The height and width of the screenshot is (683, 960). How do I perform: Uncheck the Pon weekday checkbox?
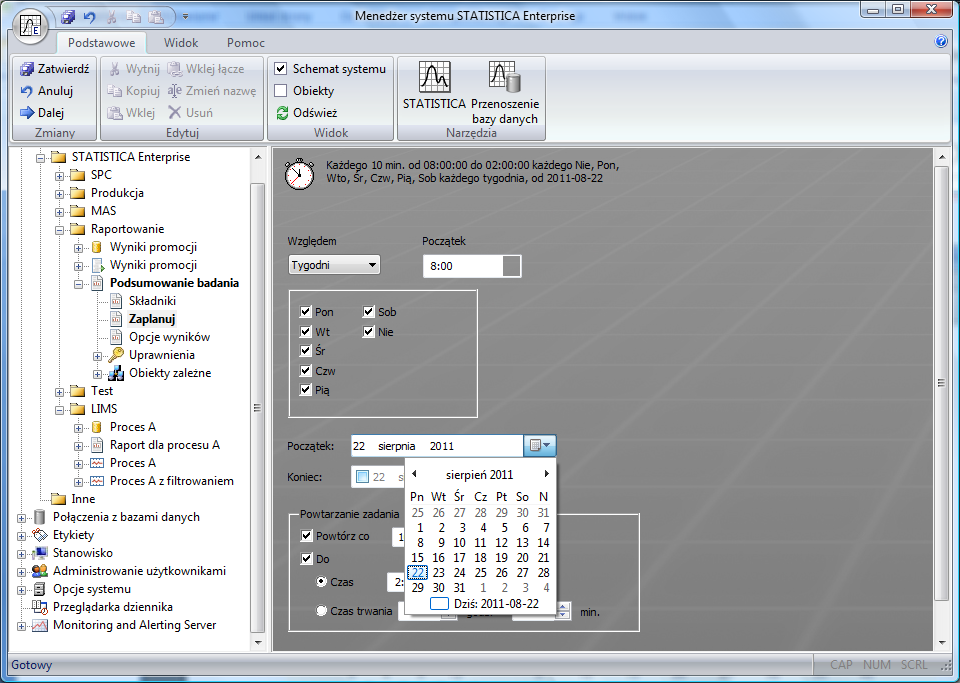[306, 312]
